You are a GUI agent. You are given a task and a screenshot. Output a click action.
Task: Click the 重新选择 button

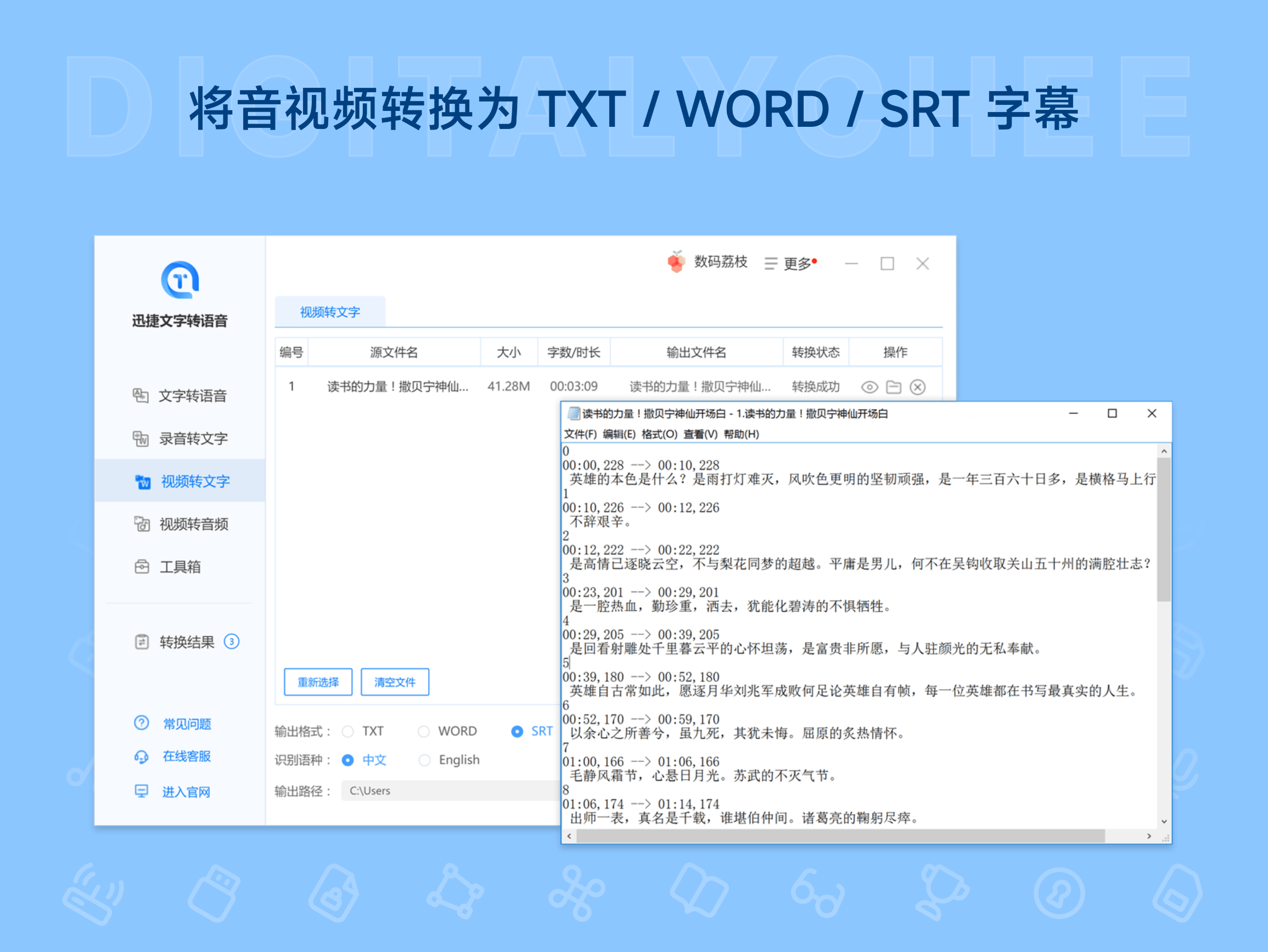pyautogui.click(x=318, y=682)
